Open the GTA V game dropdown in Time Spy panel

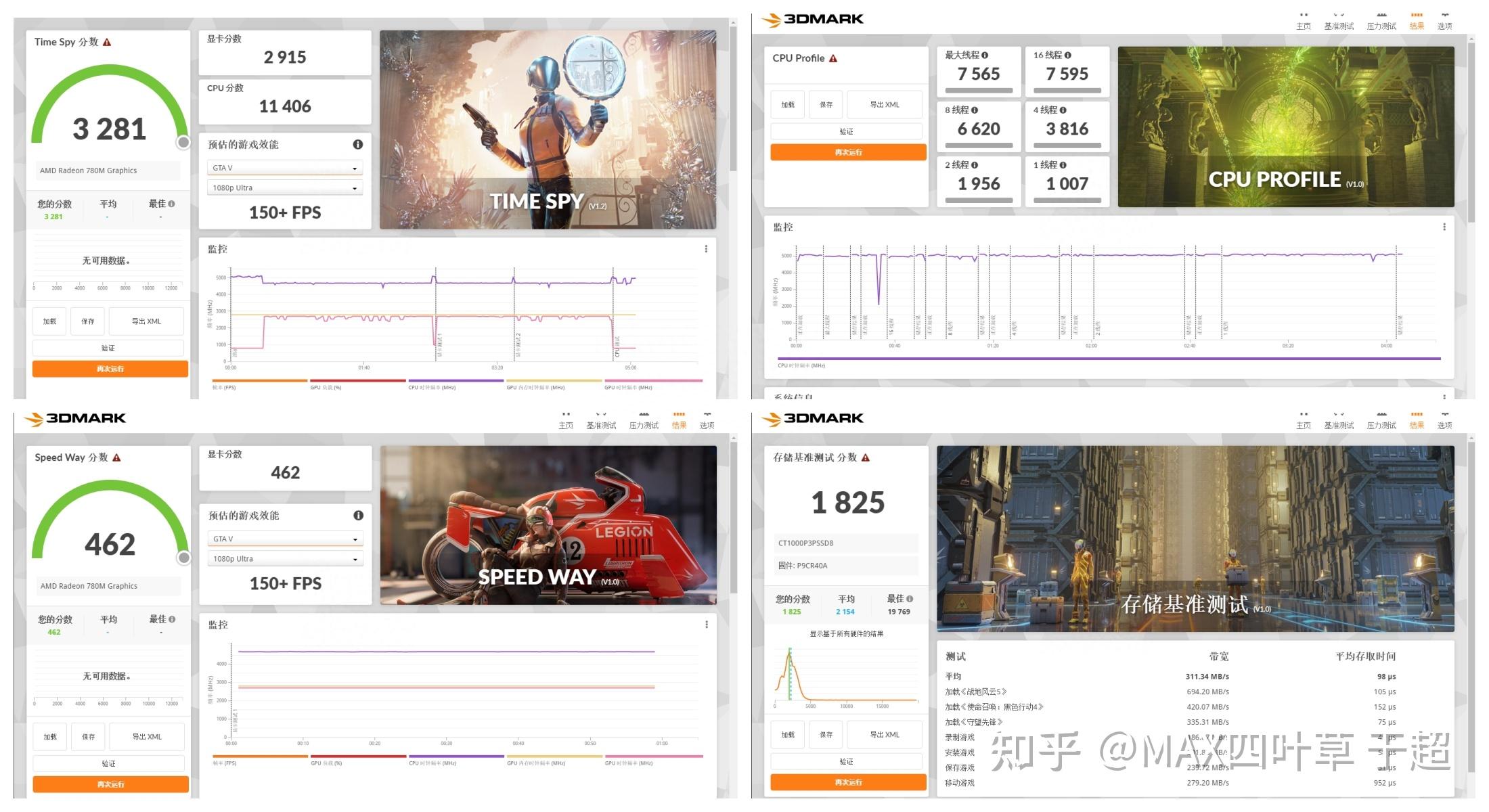[x=284, y=167]
